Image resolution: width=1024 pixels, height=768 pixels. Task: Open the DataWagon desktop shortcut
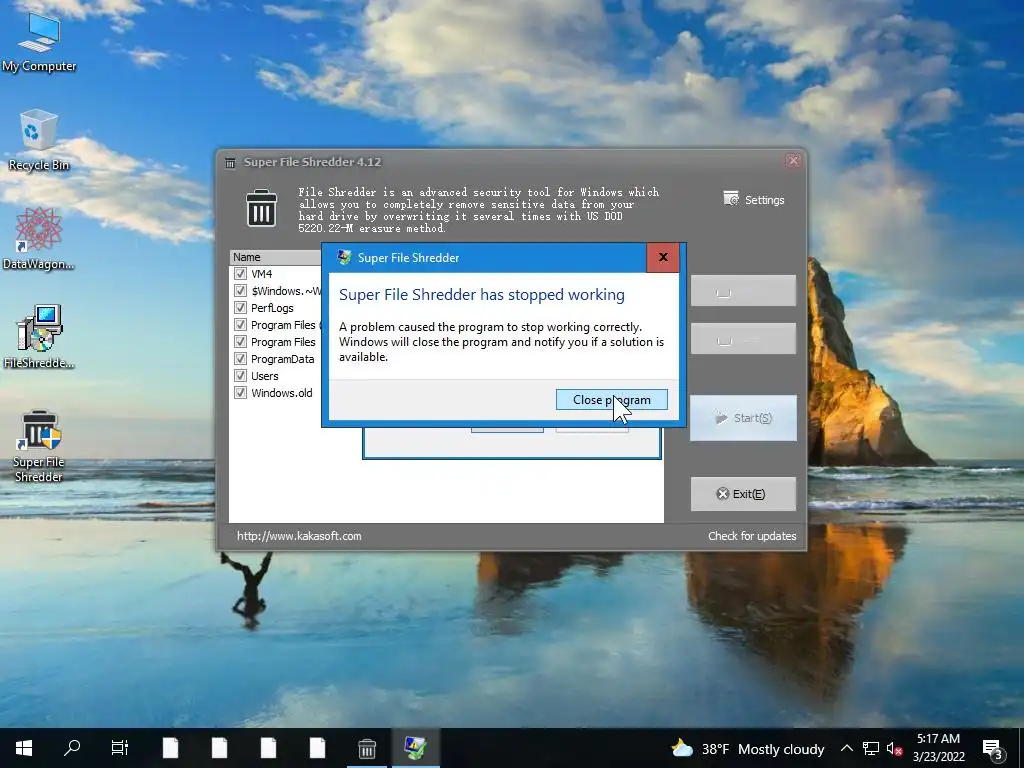[39, 238]
